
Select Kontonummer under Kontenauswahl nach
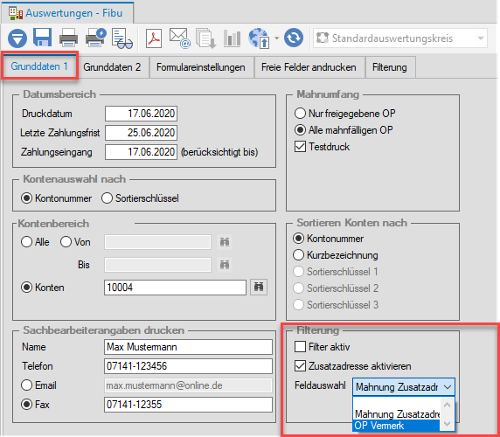click(27, 198)
